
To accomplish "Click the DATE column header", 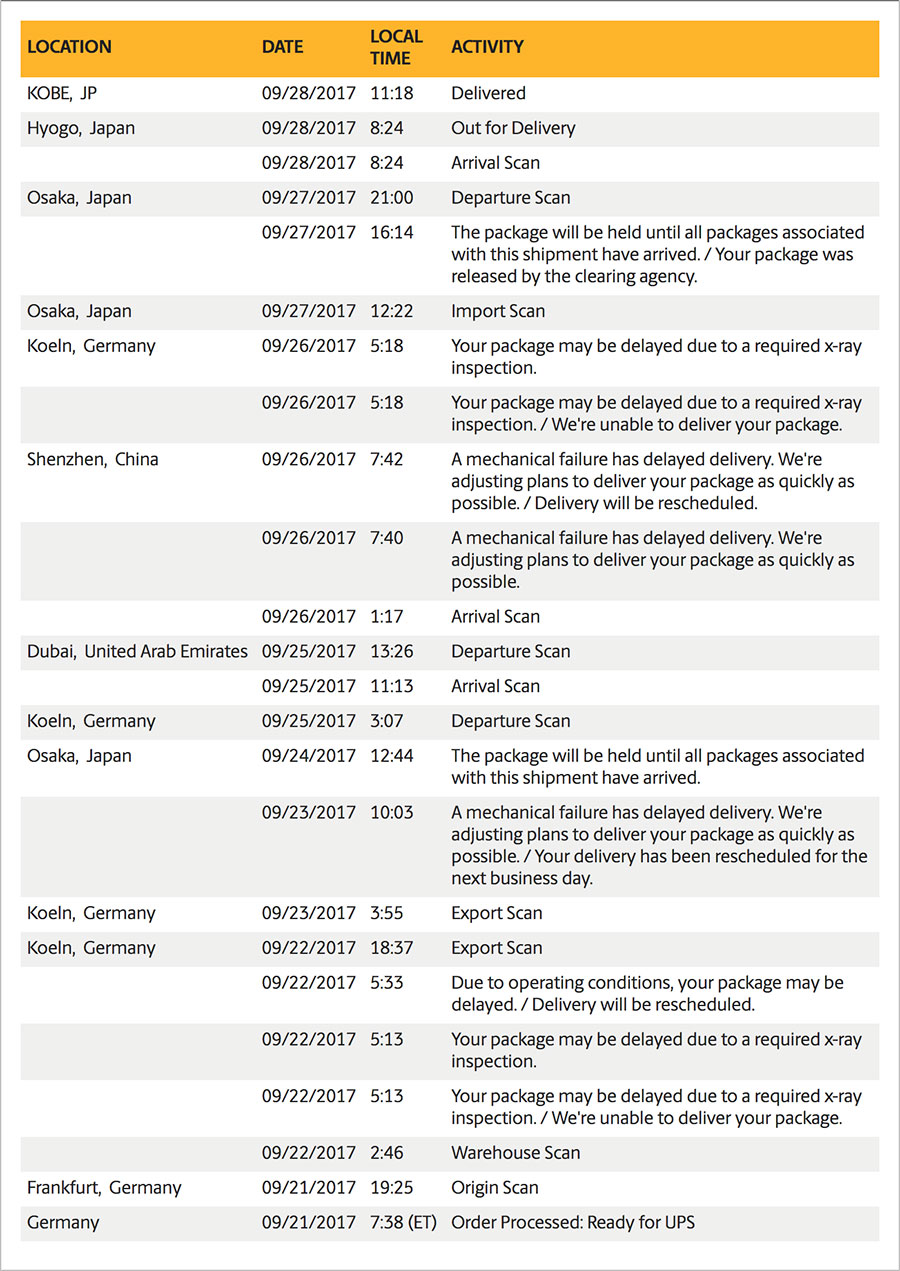I will coord(282,47).
